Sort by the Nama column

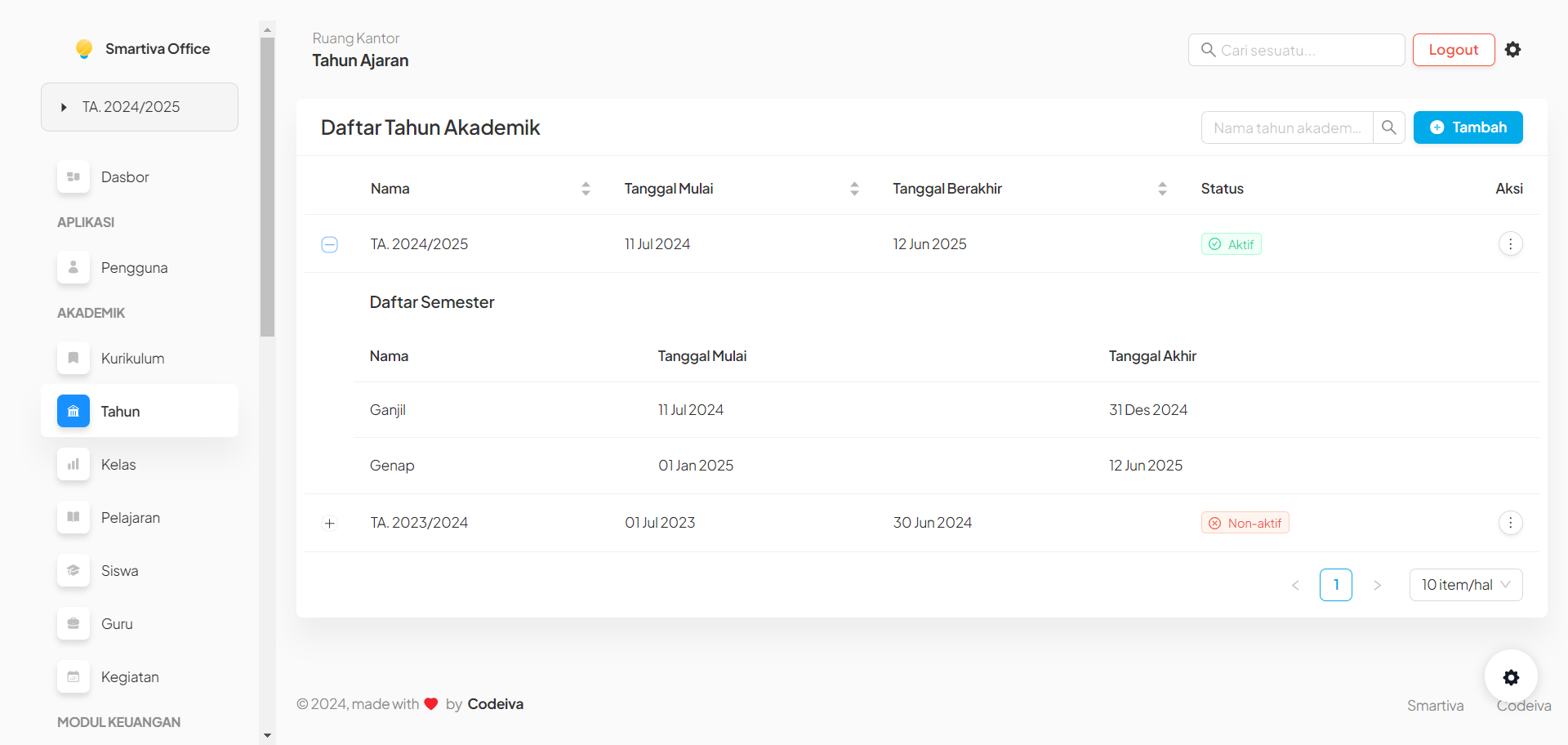586,189
